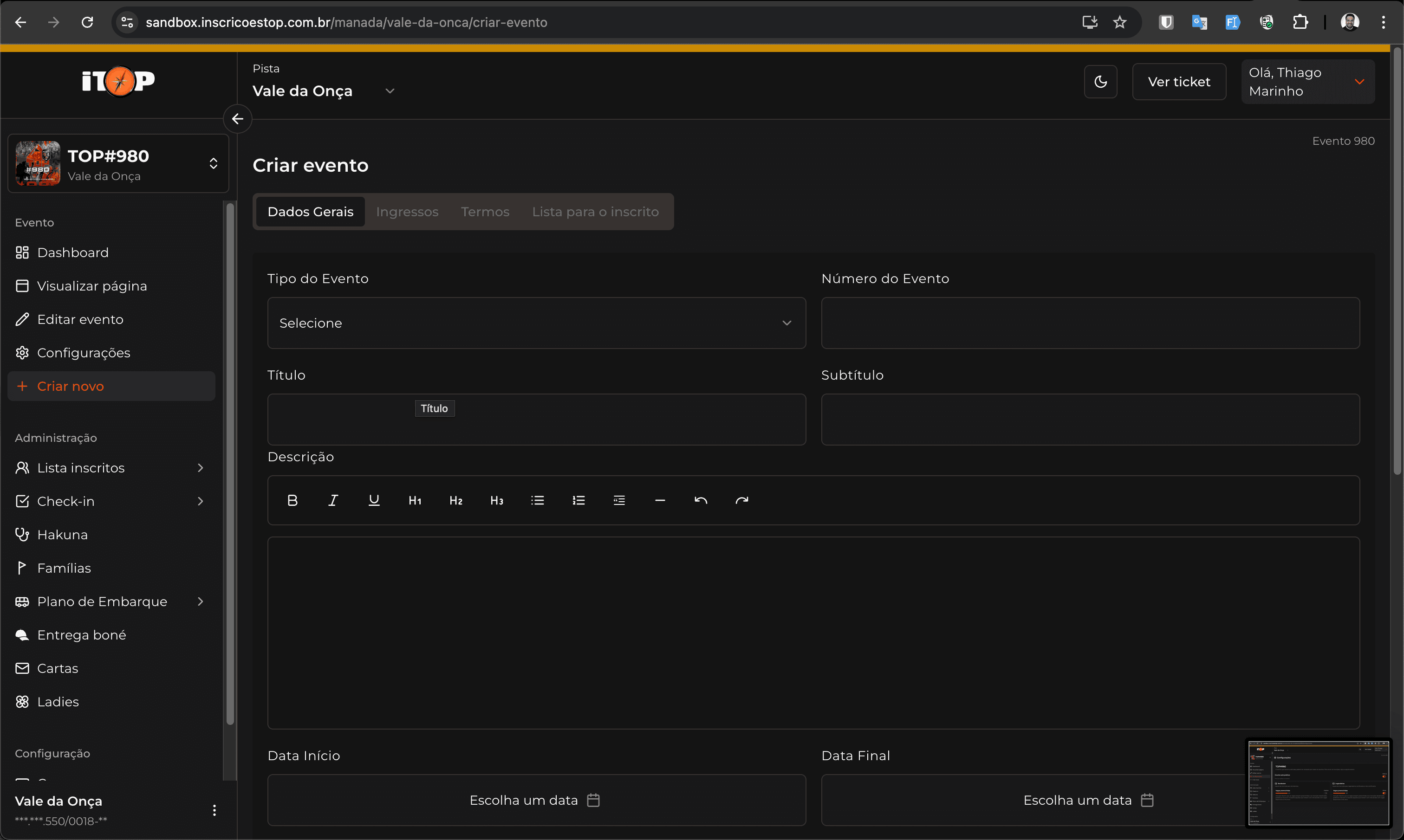View site information icon in address bar
This screenshot has width=1404, height=840.
[x=127, y=22]
